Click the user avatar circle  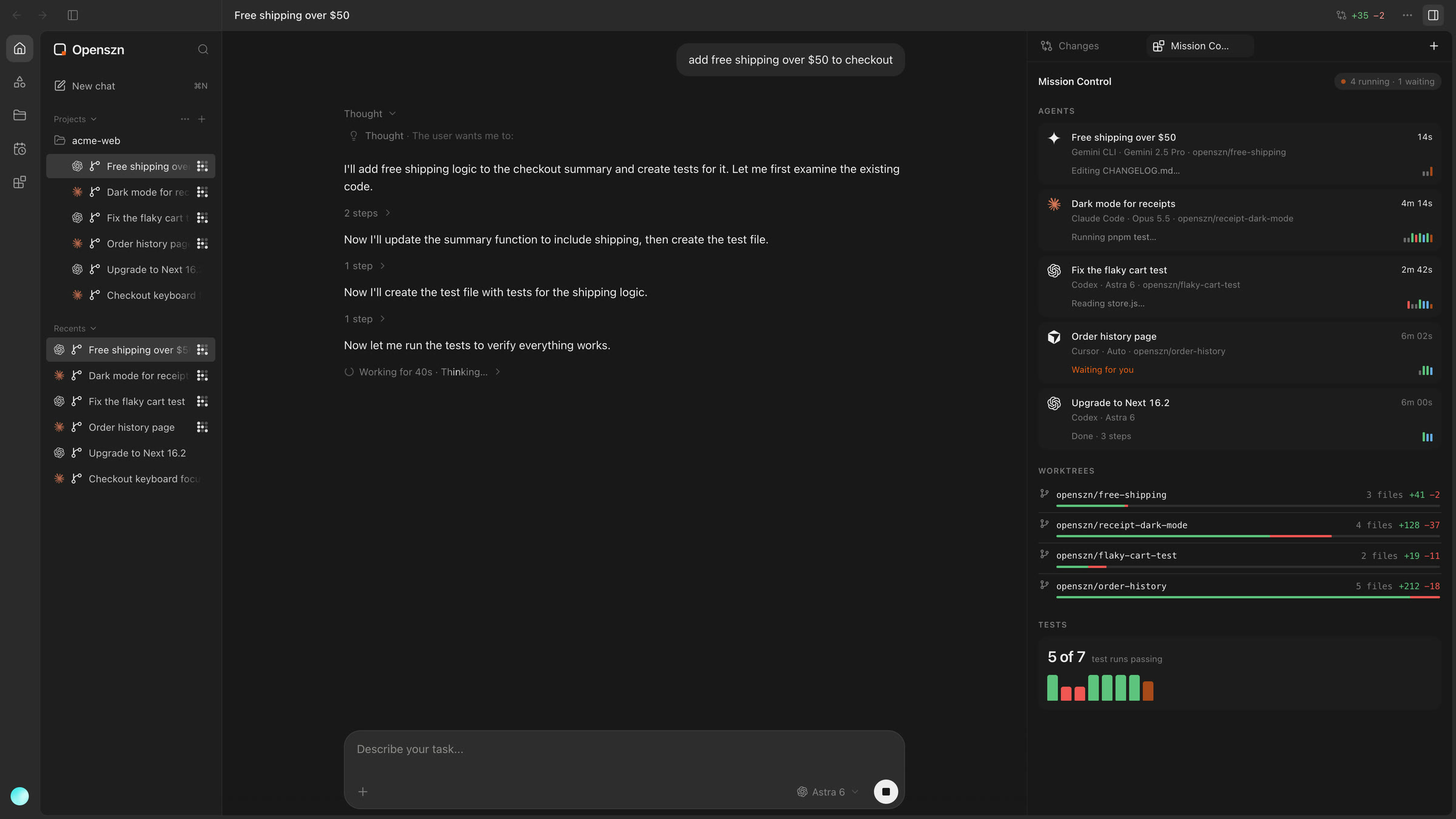pyautogui.click(x=19, y=796)
